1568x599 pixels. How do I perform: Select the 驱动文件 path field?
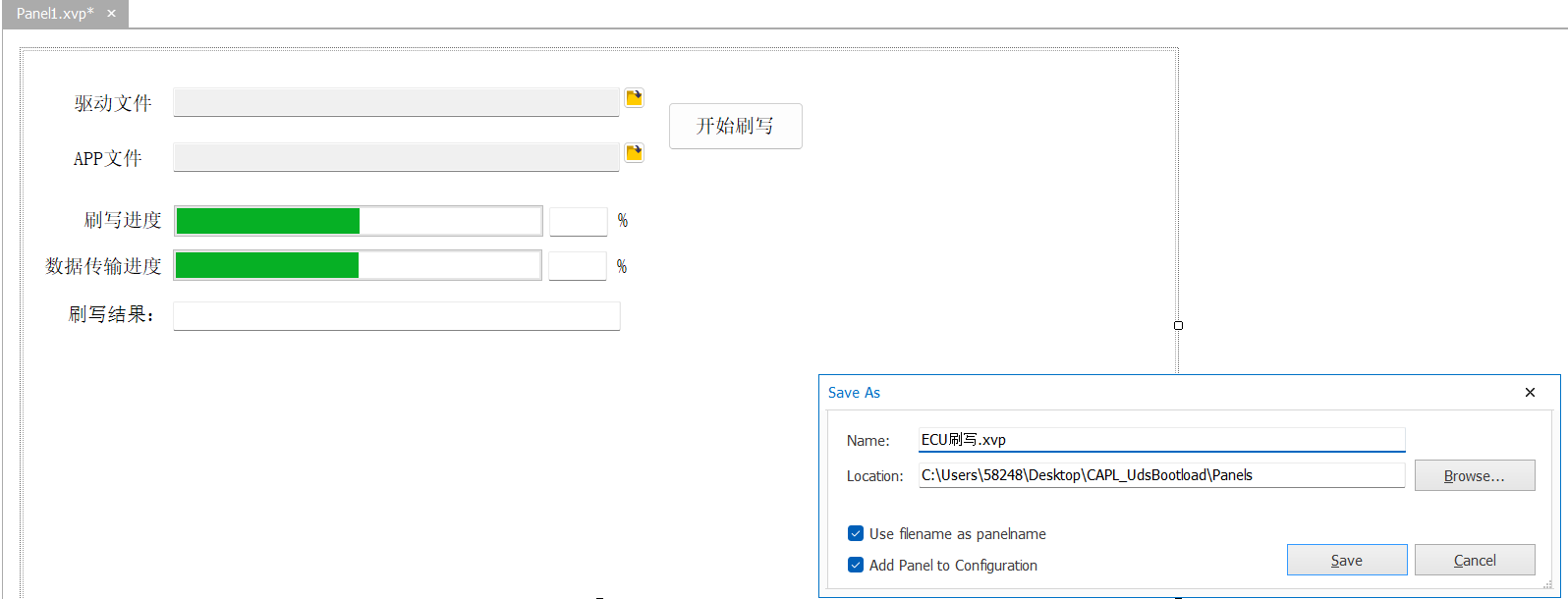click(x=396, y=102)
